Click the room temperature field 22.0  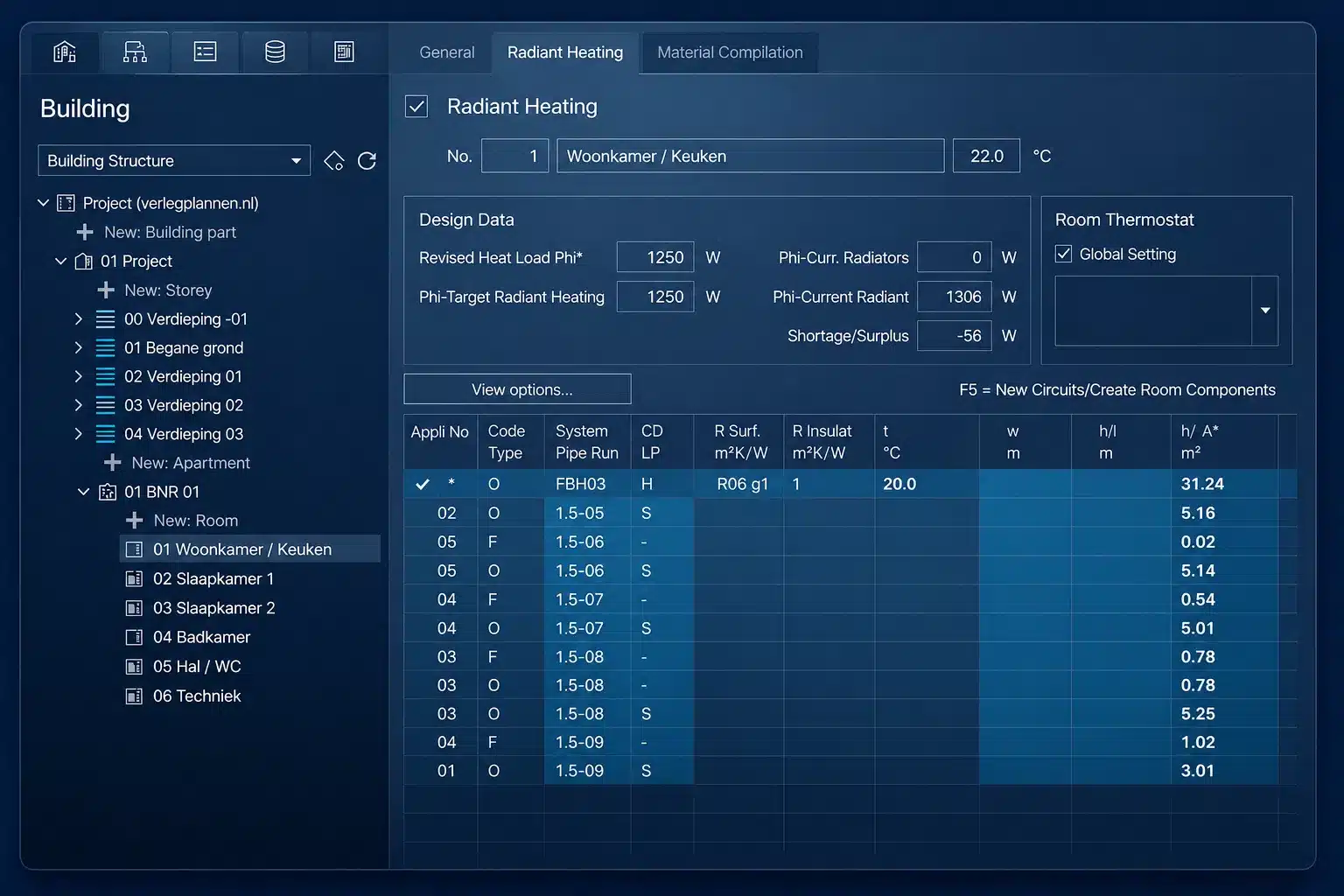(x=986, y=156)
